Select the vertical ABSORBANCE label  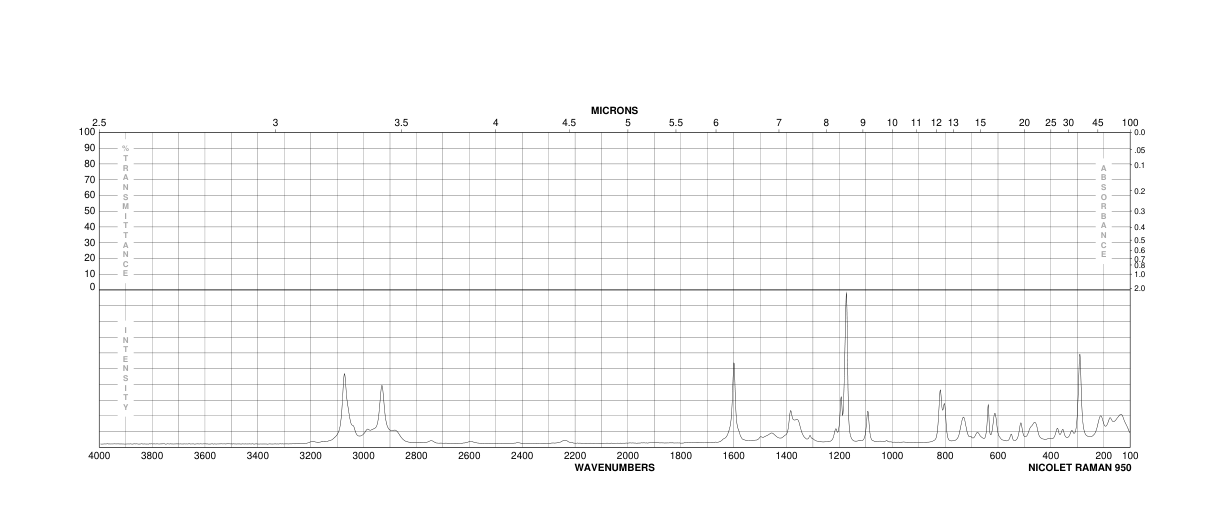coord(1103,211)
